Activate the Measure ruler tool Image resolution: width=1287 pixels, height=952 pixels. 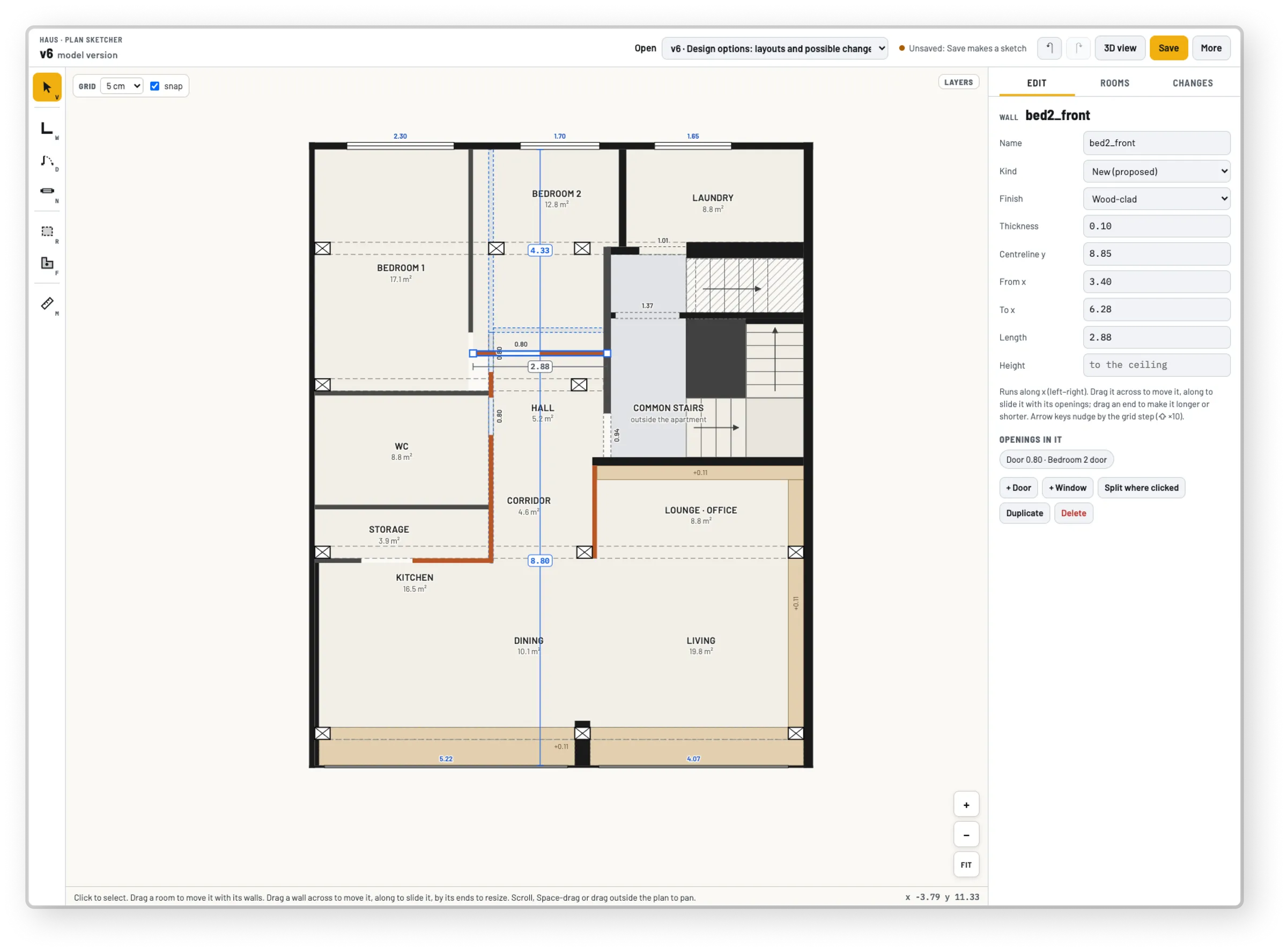47,304
